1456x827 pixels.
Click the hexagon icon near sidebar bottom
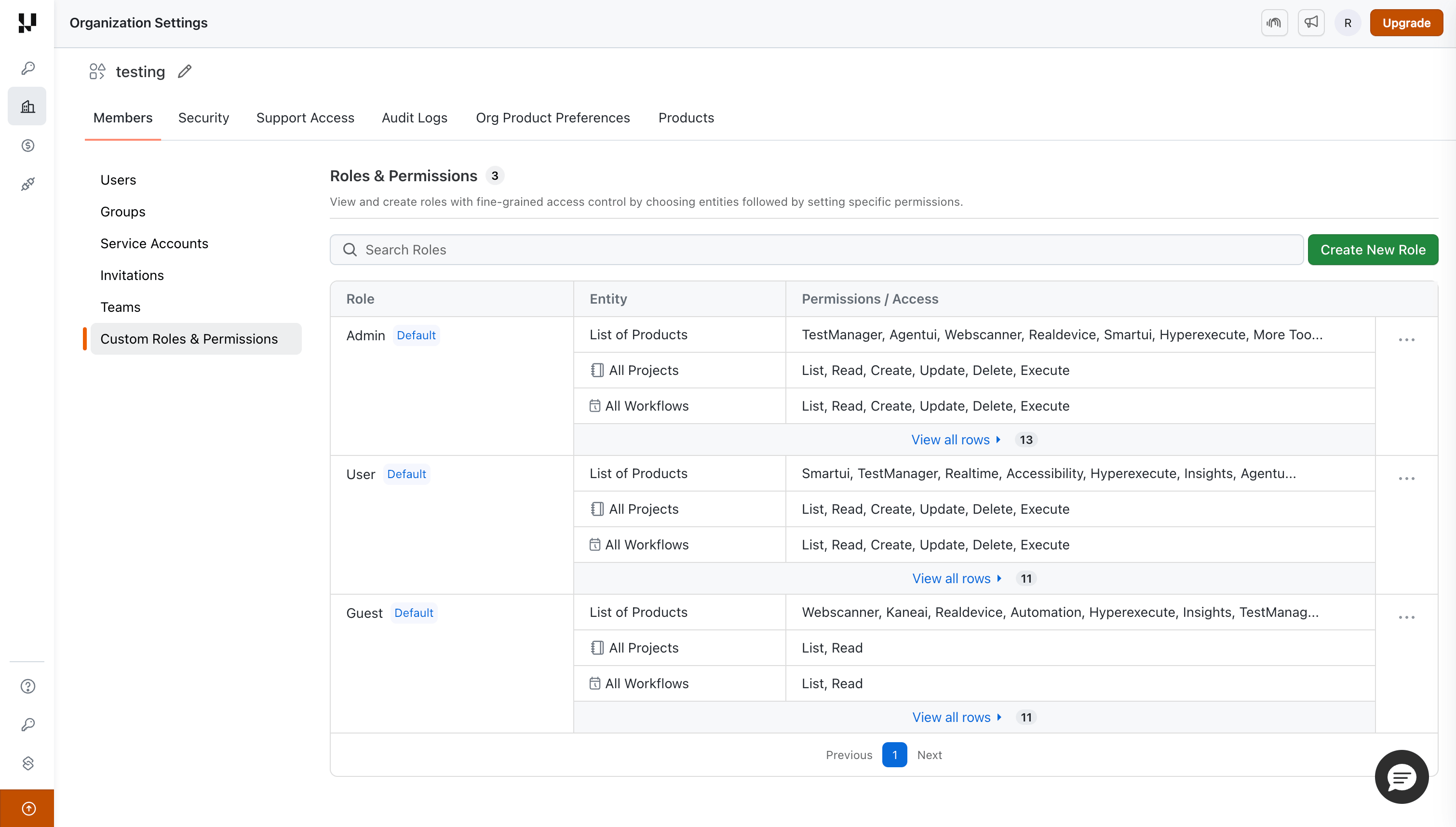pos(28,763)
